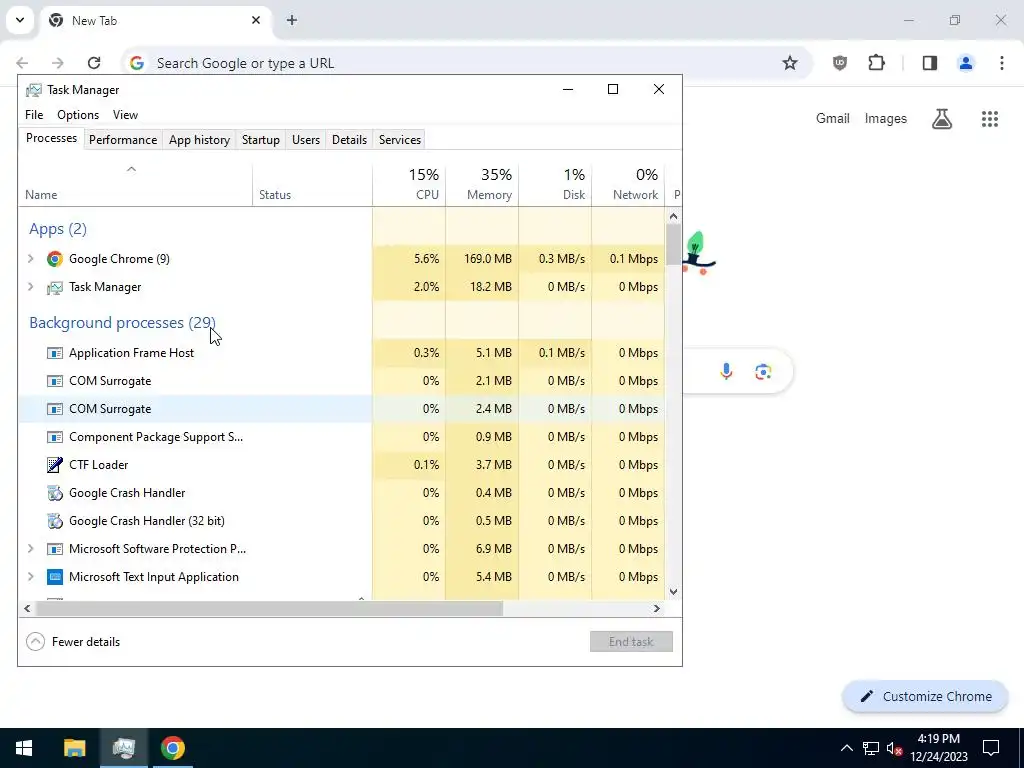Screen dimensions: 1024x768
Task: Sort processes by Memory column
Action: (x=483, y=185)
